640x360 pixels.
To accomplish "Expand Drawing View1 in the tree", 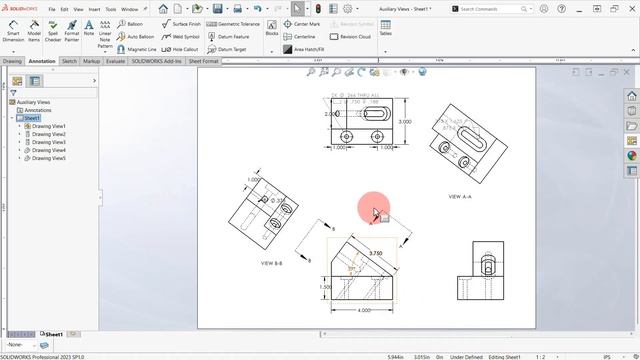I will coord(20,126).
